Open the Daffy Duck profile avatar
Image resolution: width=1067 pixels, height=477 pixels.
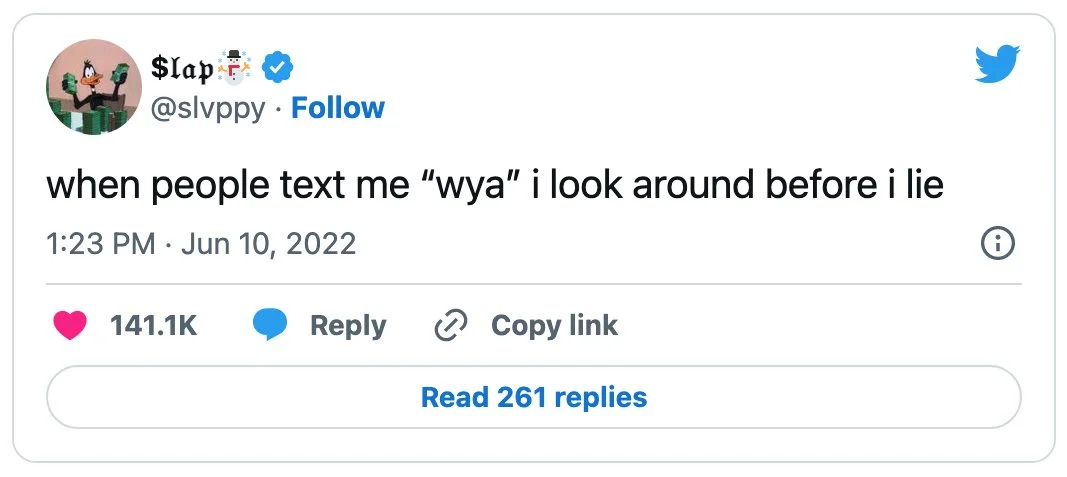(x=92, y=87)
